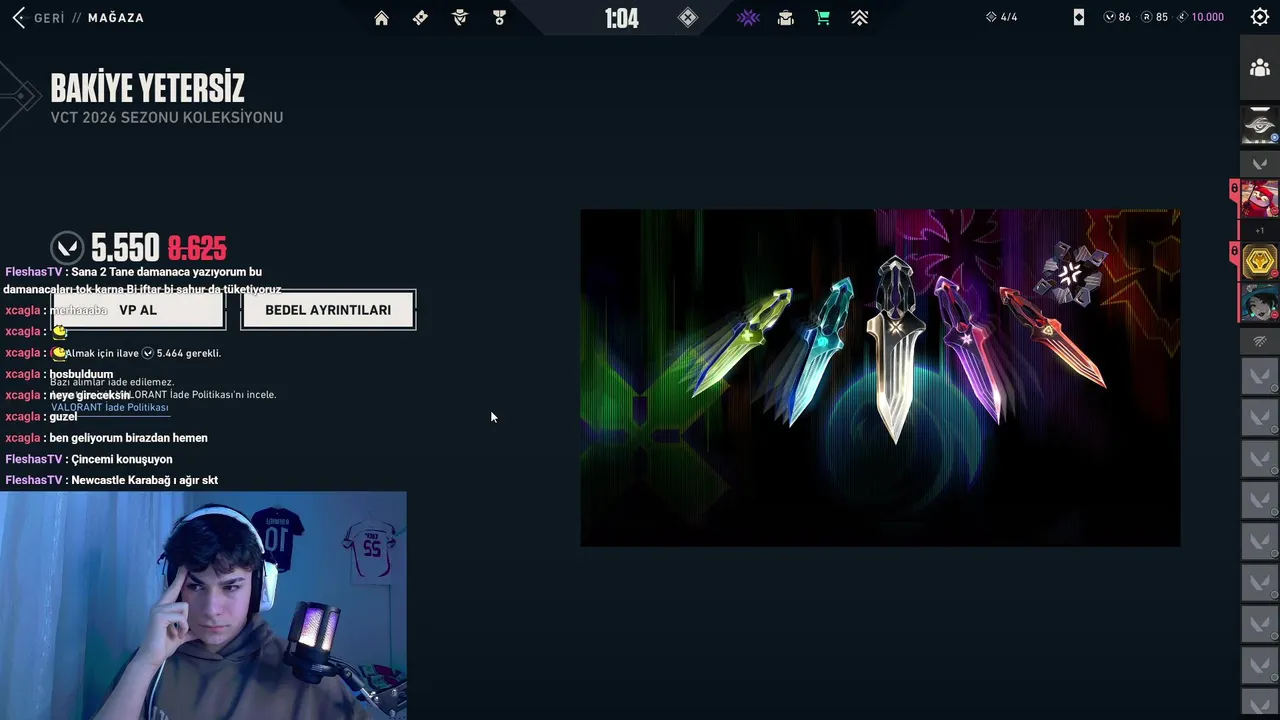
Task: Select the green knife in the bundle art
Action: pyautogui.click(x=740, y=343)
